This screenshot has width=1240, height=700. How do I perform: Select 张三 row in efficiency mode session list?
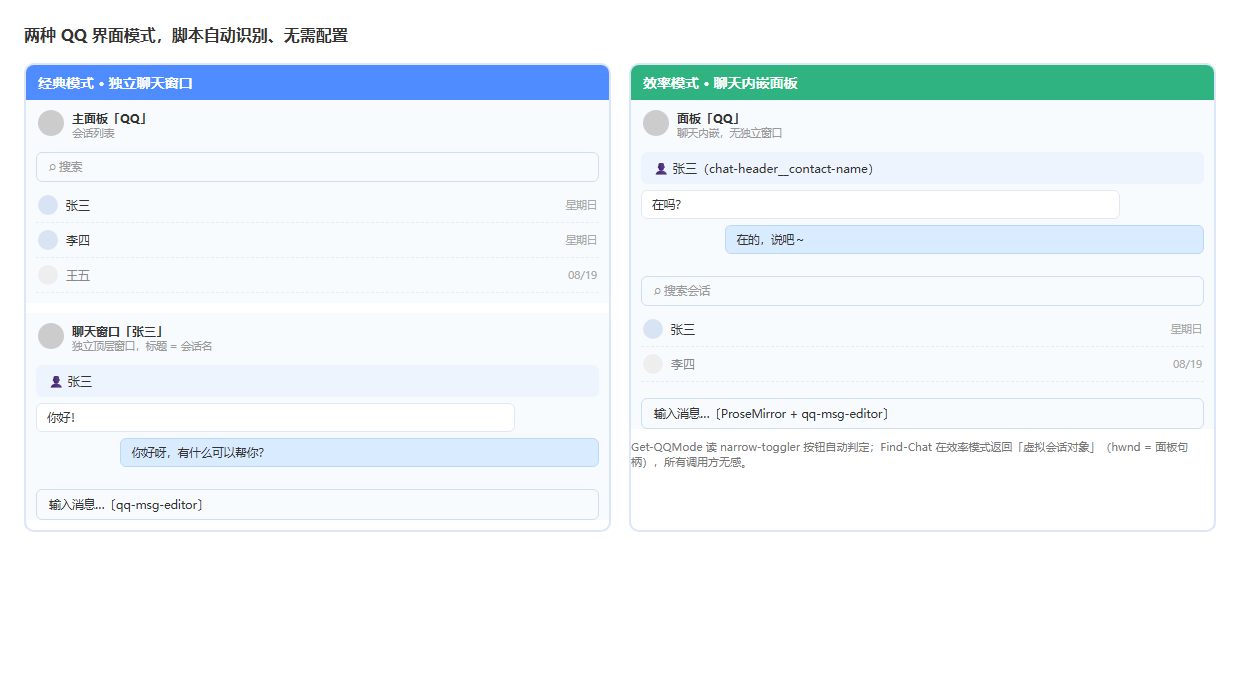pyautogui.click(x=922, y=329)
